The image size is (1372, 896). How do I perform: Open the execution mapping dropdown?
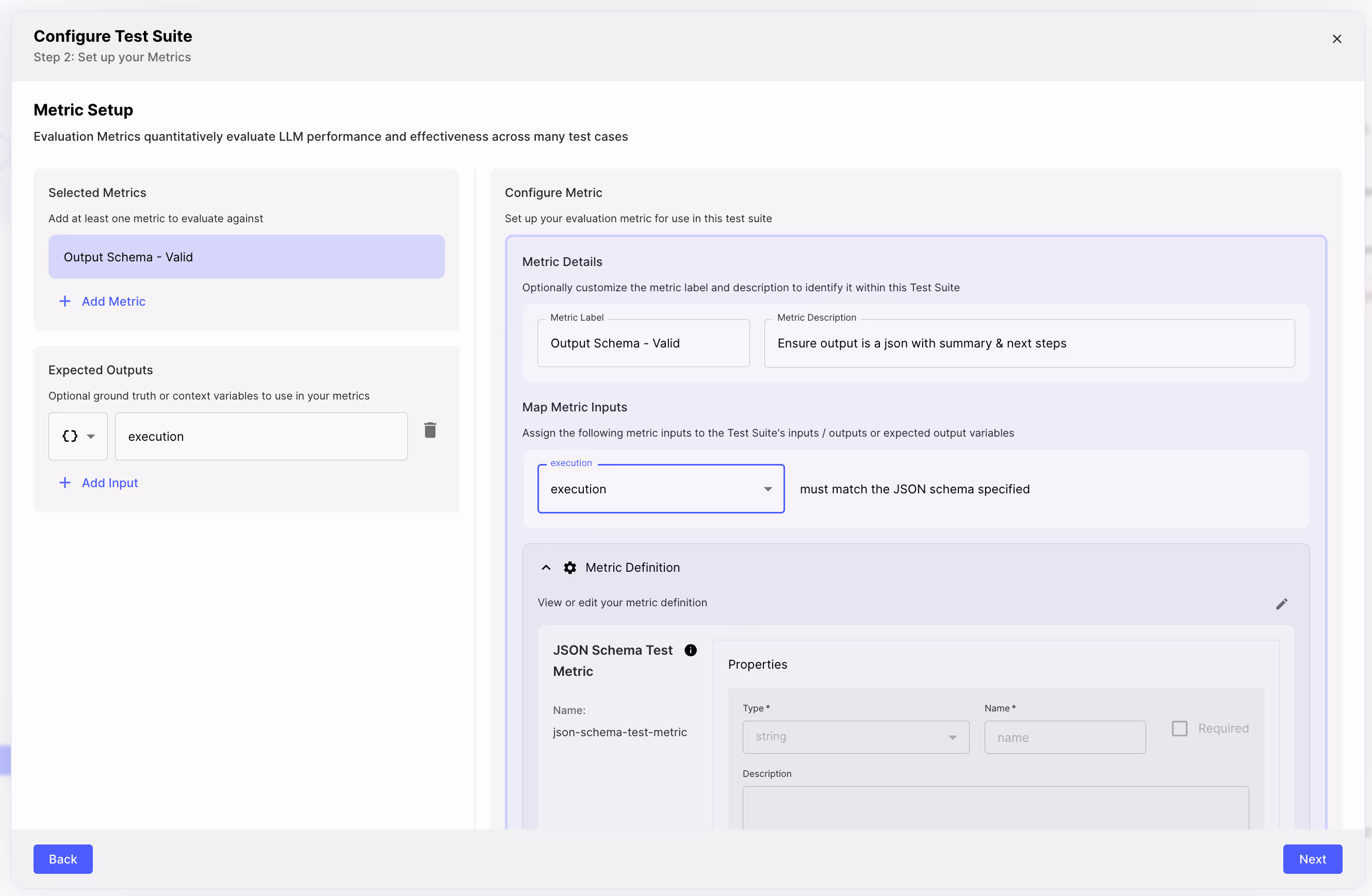tap(661, 489)
